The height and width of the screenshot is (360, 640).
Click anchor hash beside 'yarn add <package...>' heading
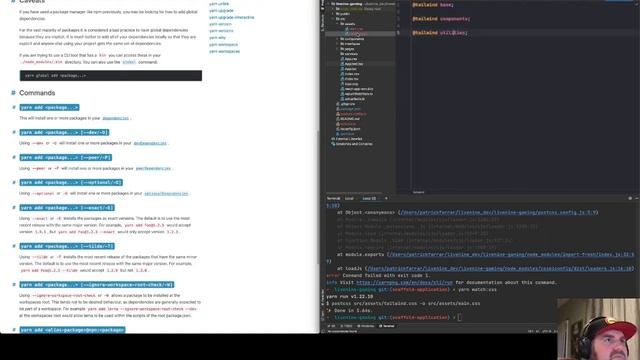coord(14,107)
